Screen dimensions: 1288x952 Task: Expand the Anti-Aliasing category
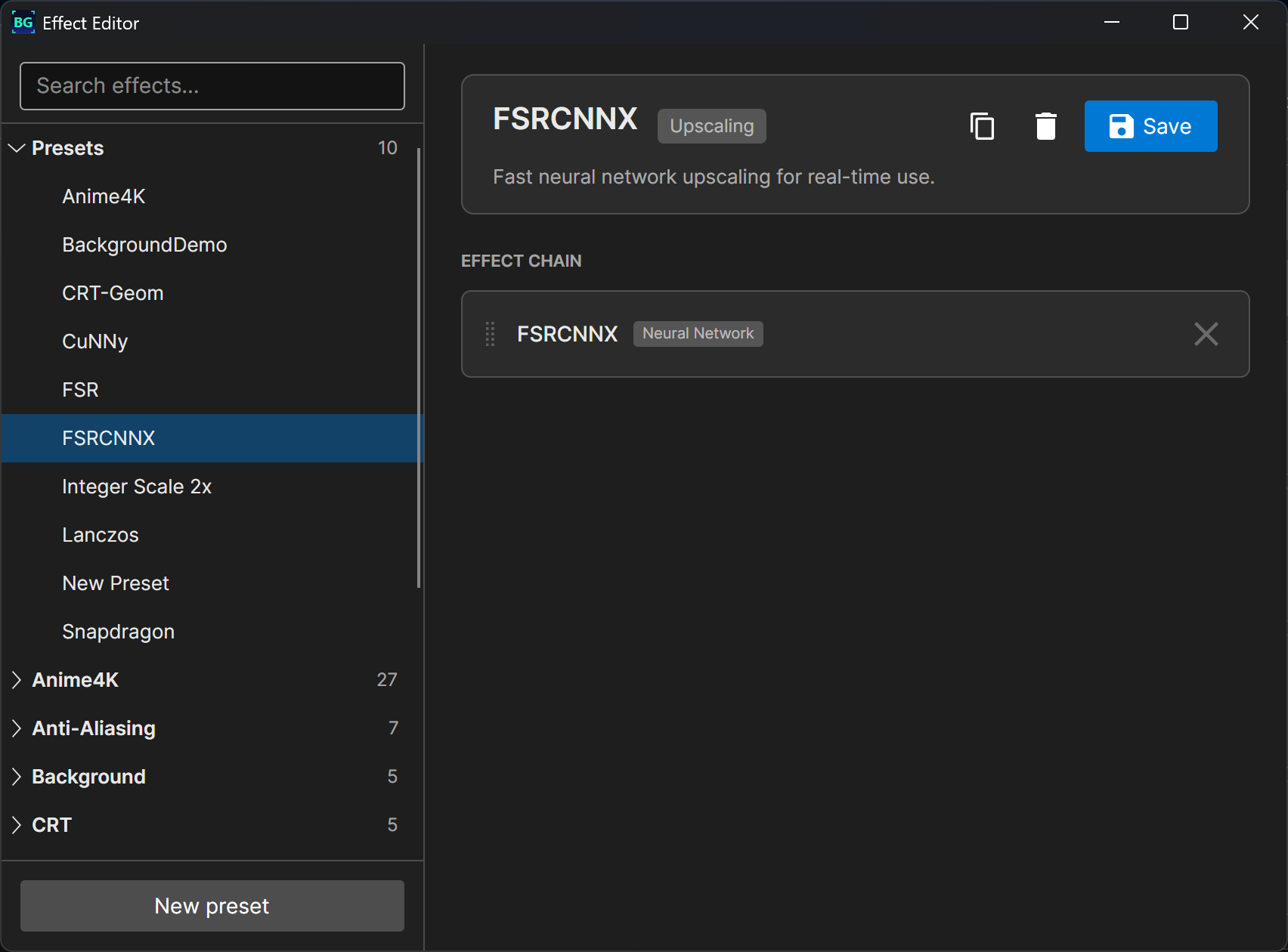point(17,728)
